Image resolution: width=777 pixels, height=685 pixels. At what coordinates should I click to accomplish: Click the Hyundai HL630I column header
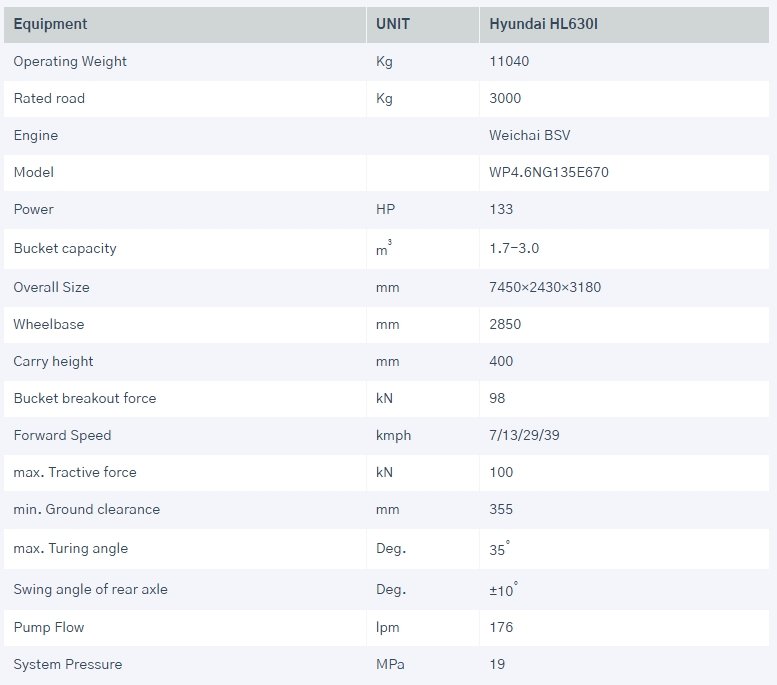[x=543, y=24]
